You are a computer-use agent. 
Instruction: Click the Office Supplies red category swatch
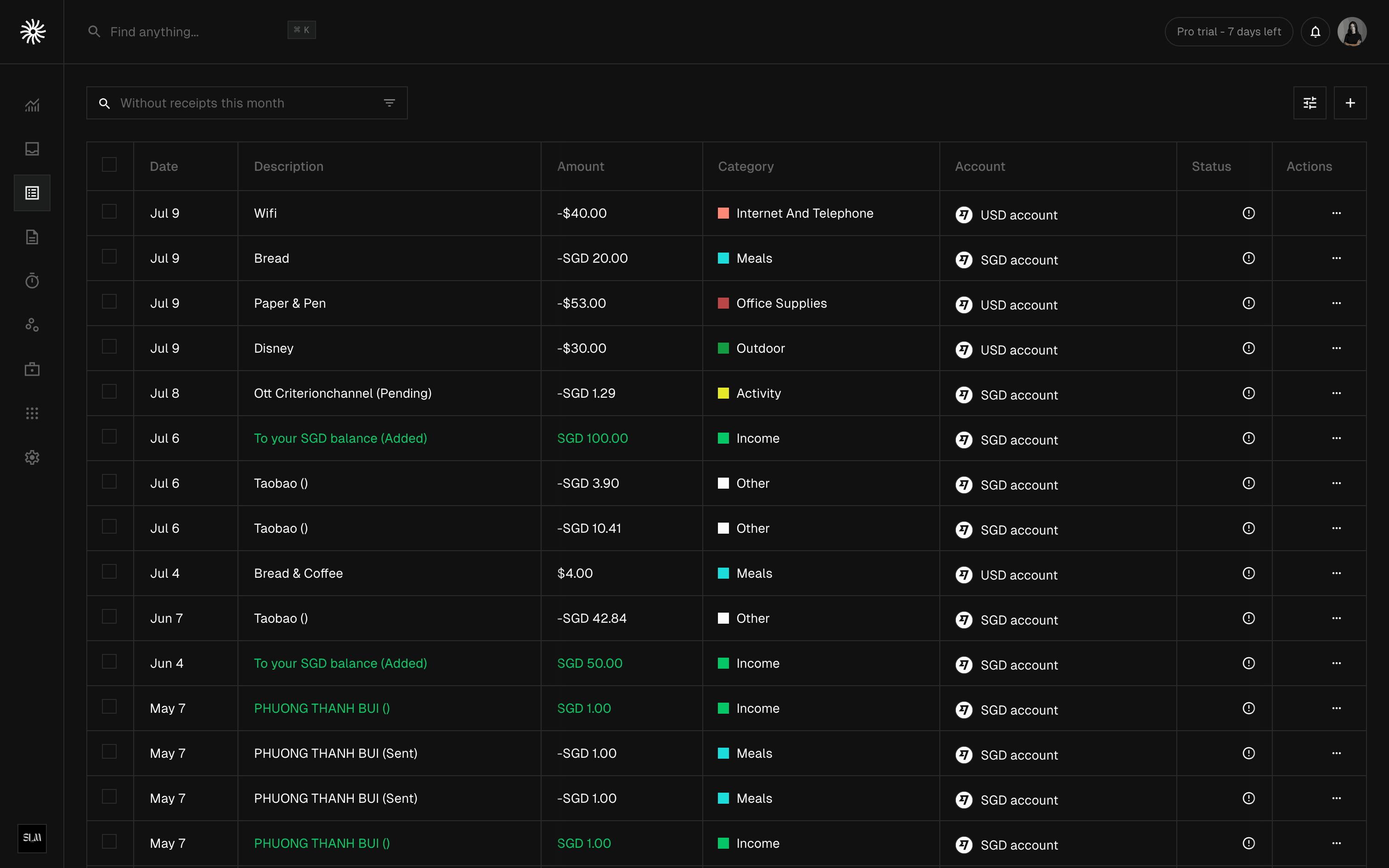[x=723, y=303]
